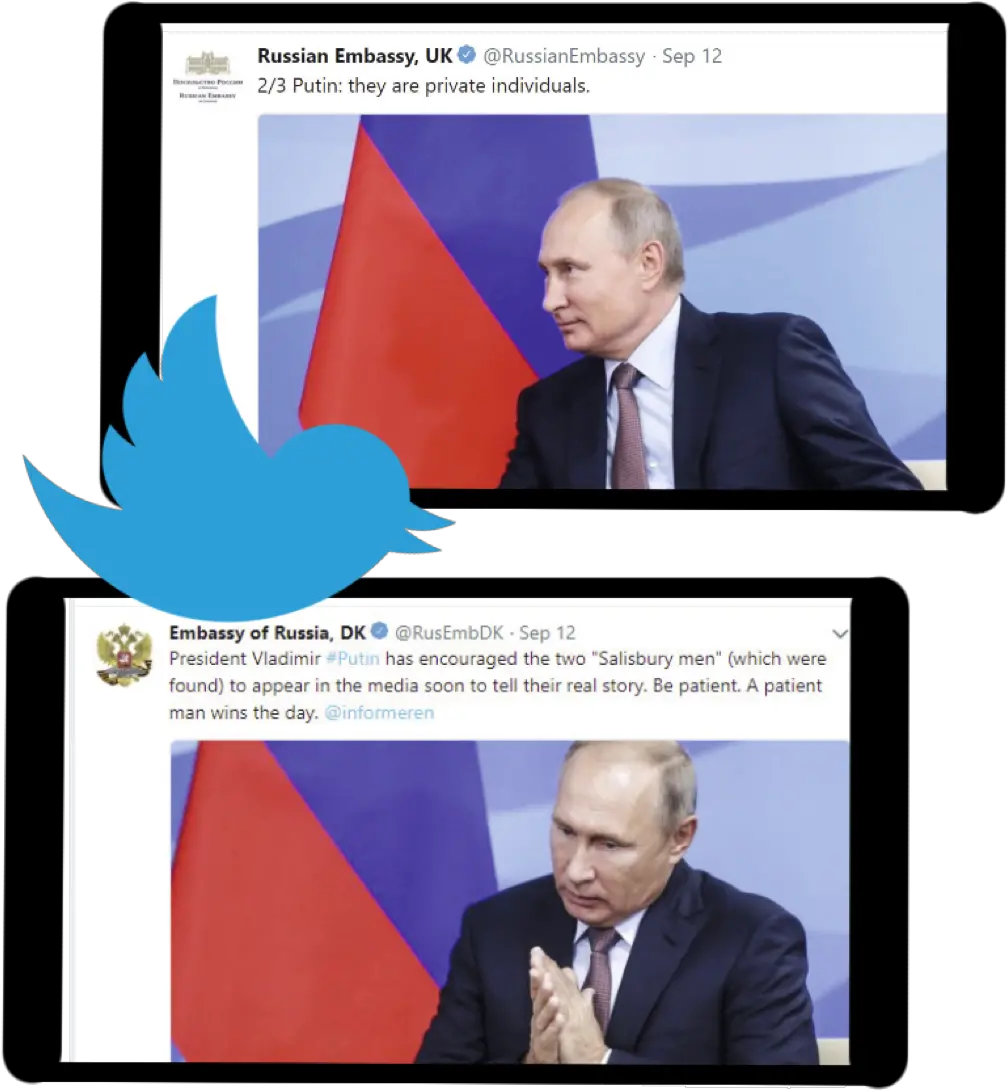Open the photo attached to the DK embassy tweet
This screenshot has height=1091, width=1008.
click(510, 902)
